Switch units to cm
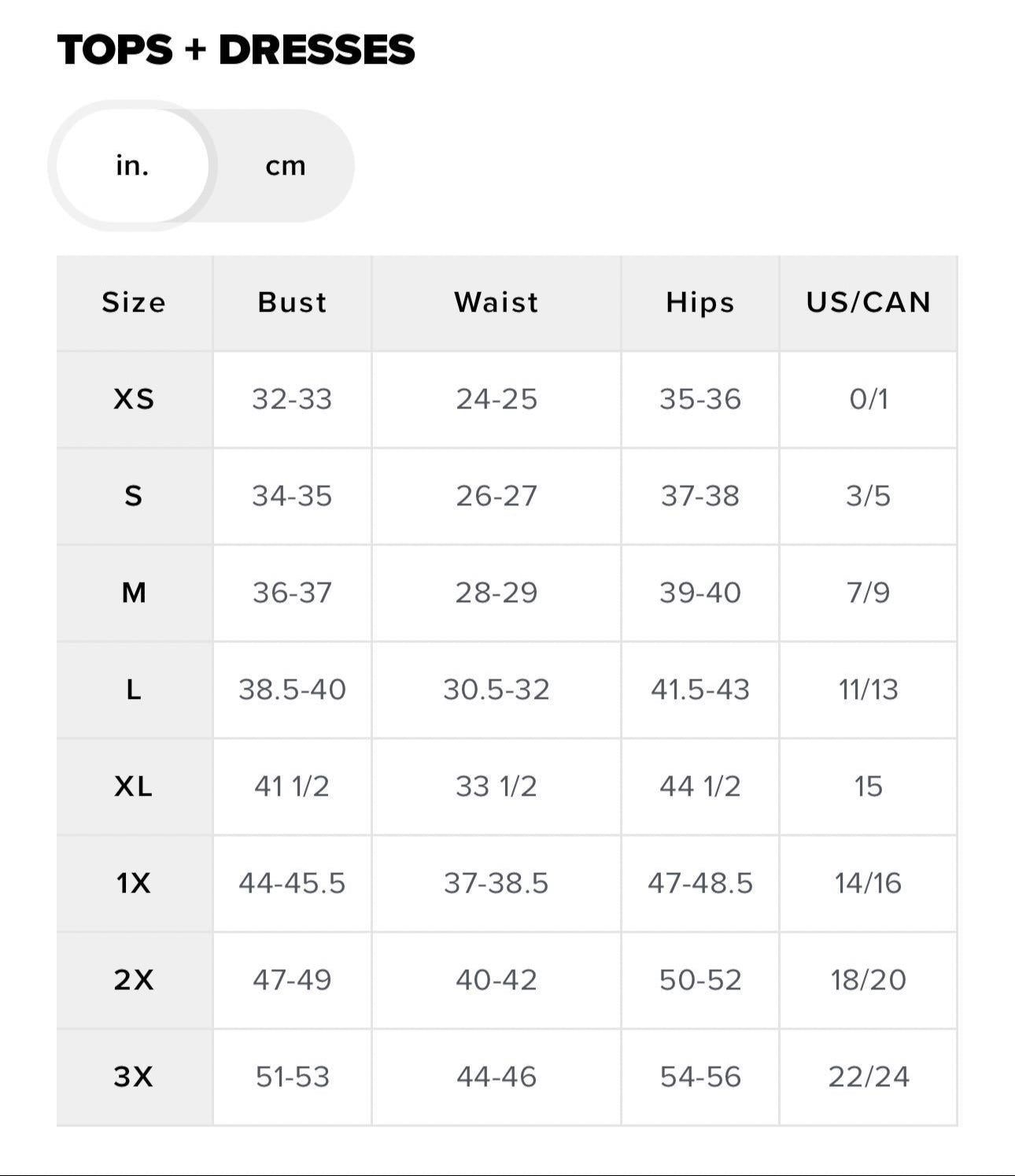The image size is (1015, 1176). [285, 166]
